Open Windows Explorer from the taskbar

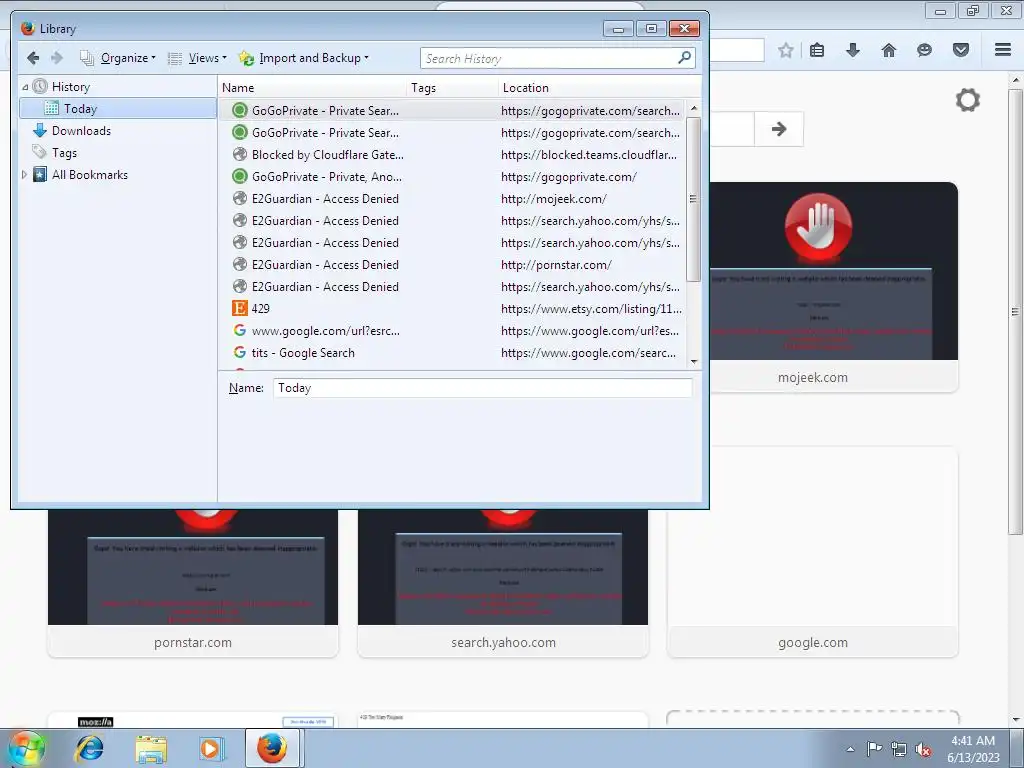(x=151, y=748)
